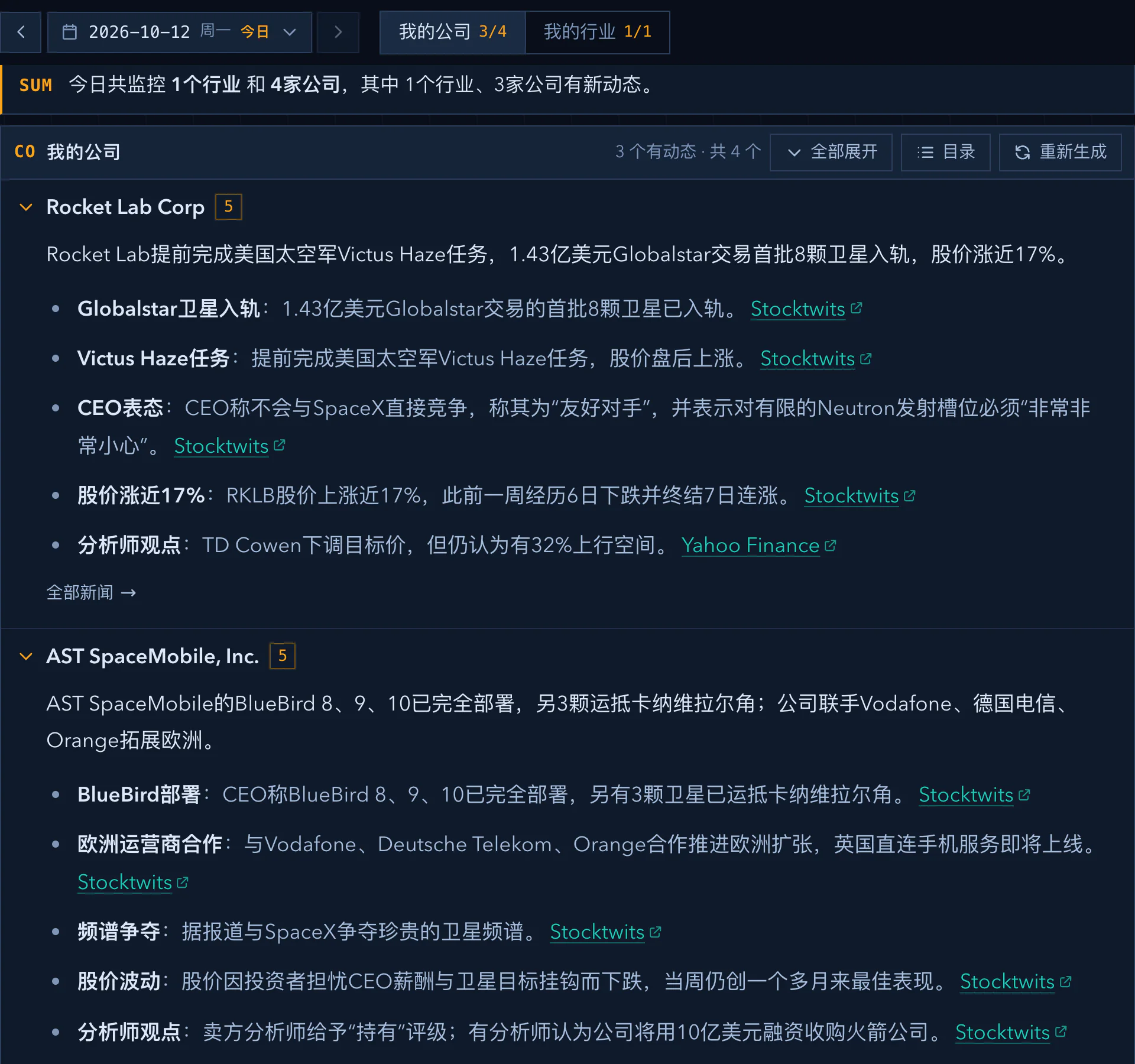
Task: Open Stocktwits link for 欧洲运营商合作
Action: click(x=125, y=882)
